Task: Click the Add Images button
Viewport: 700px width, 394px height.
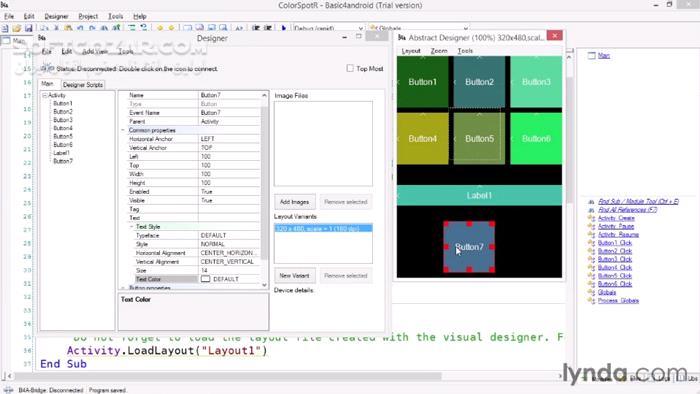Action: pos(295,202)
